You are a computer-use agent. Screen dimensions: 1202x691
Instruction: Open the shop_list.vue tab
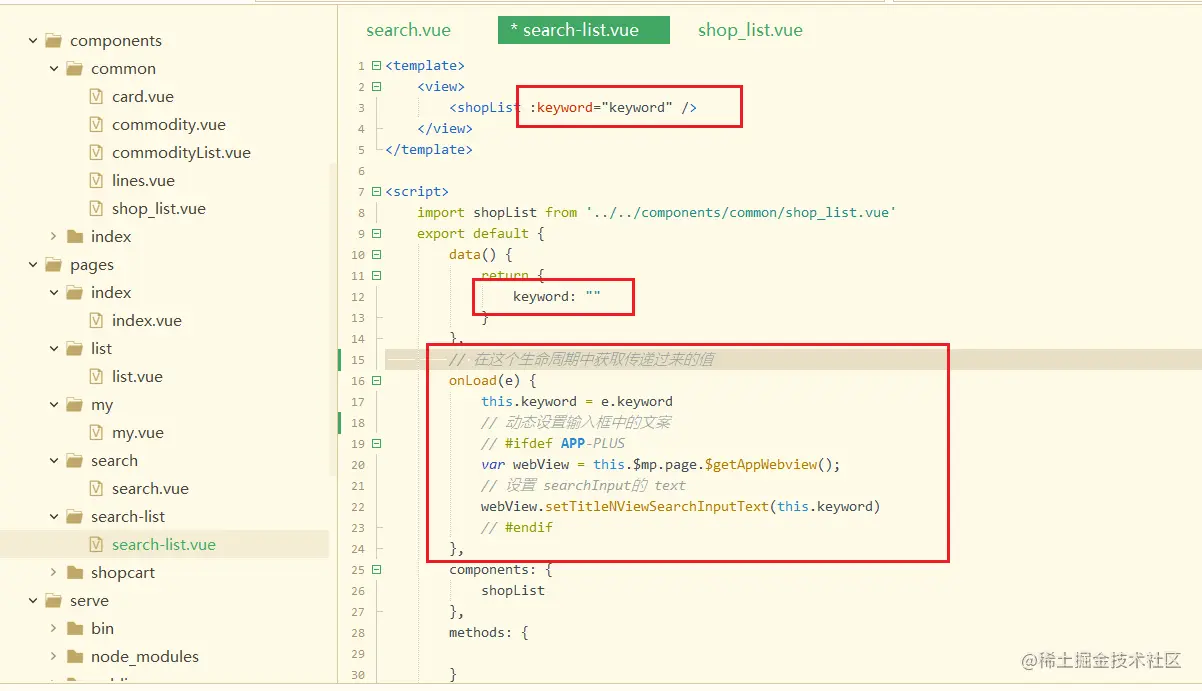pyautogui.click(x=750, y=30)
